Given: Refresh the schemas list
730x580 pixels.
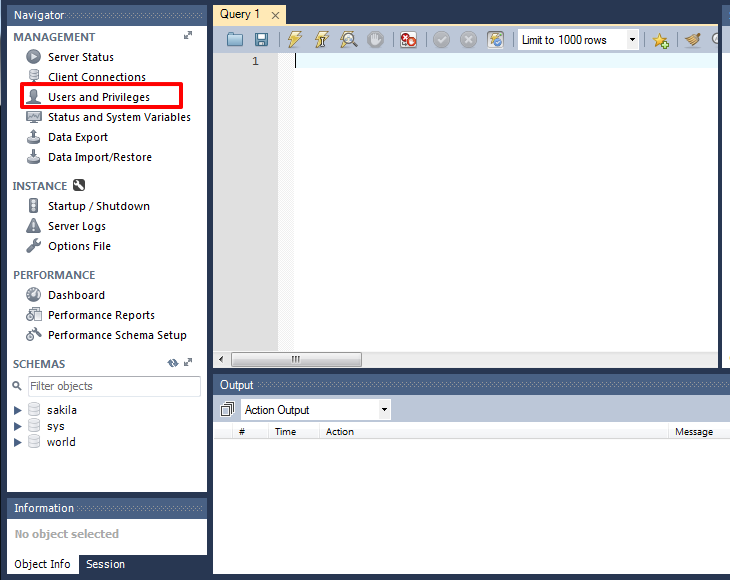Looking at the screenshot, I should (173, 363).
